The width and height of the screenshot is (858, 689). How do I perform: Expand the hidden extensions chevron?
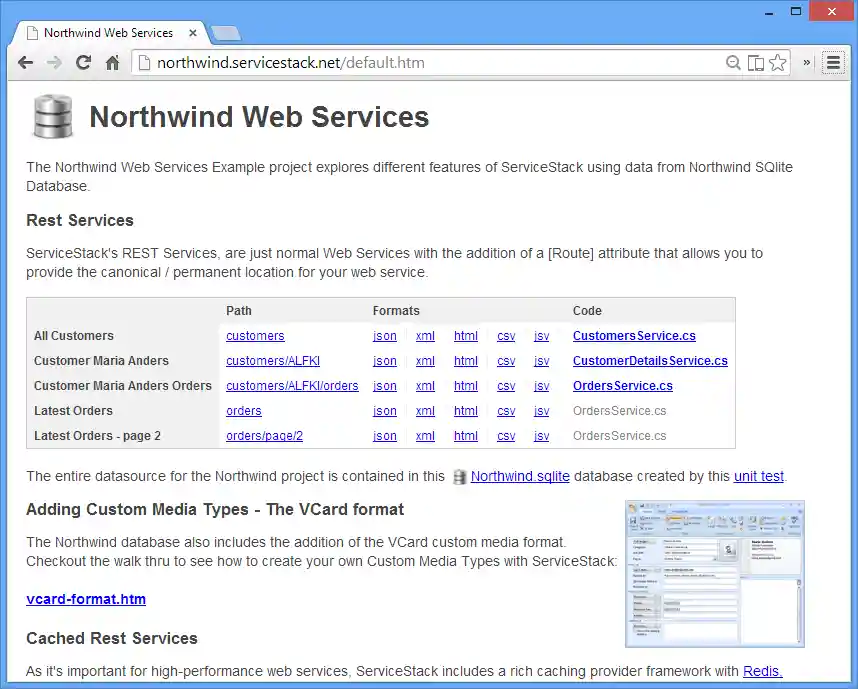807,62
